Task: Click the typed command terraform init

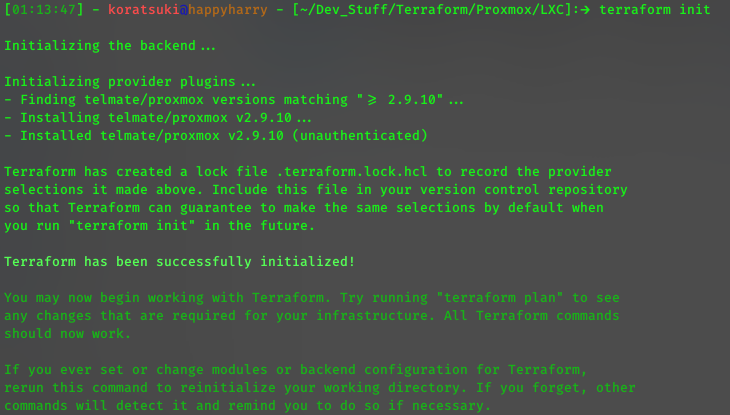Action: pos(655,9)
